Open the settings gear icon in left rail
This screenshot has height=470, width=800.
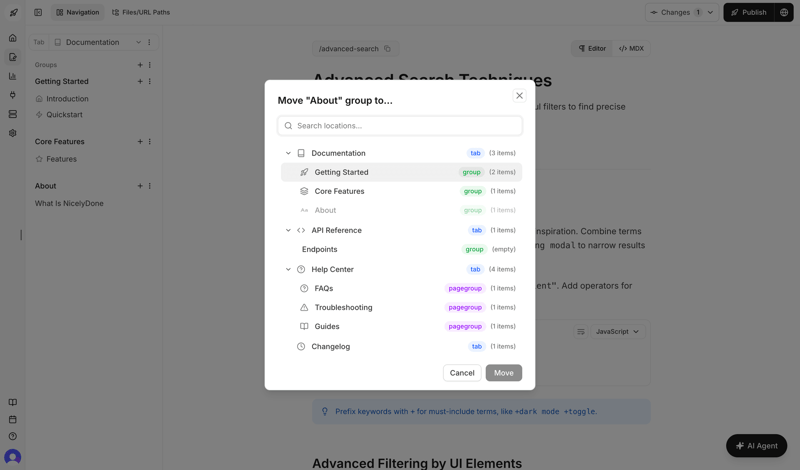[x=13, y=133]
